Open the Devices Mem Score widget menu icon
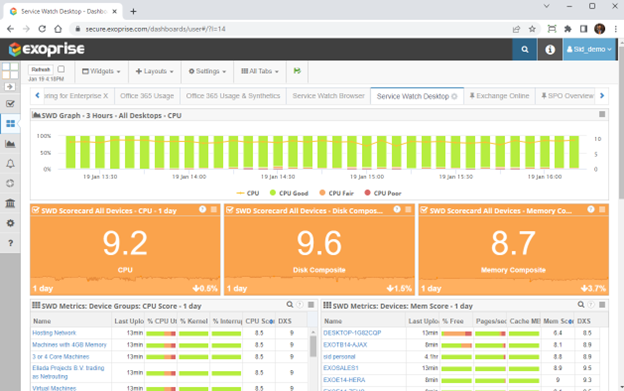 coord(602,305)
